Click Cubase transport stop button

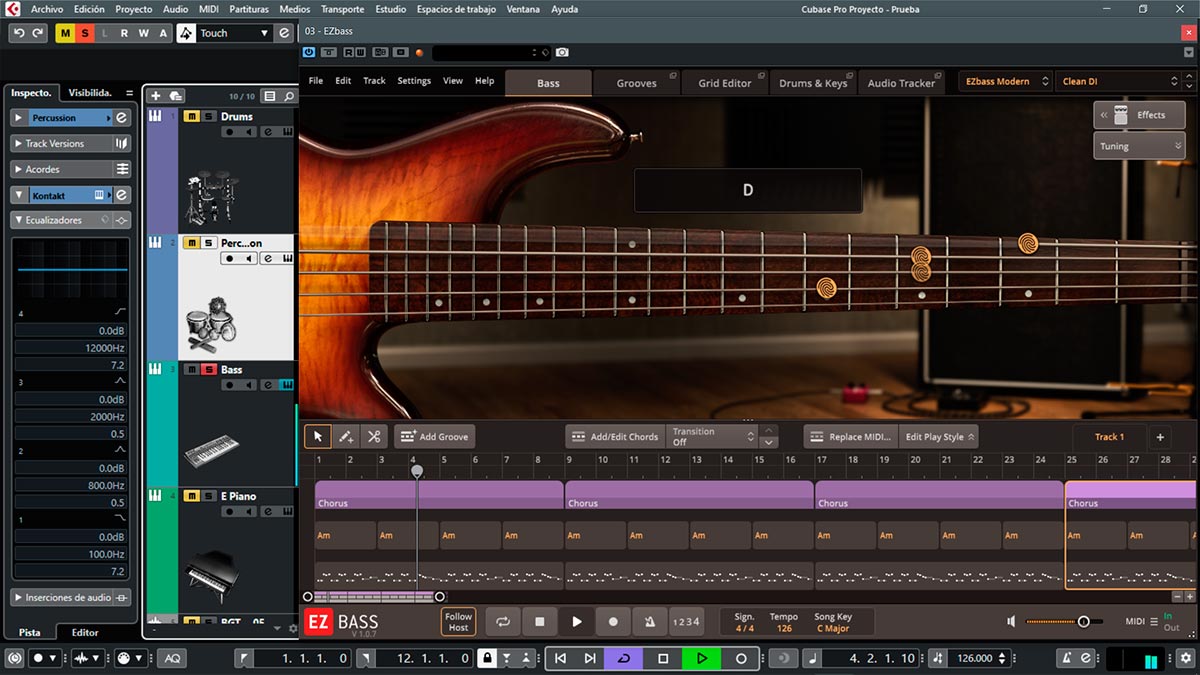pyautogui.click(x=663, y=658)
